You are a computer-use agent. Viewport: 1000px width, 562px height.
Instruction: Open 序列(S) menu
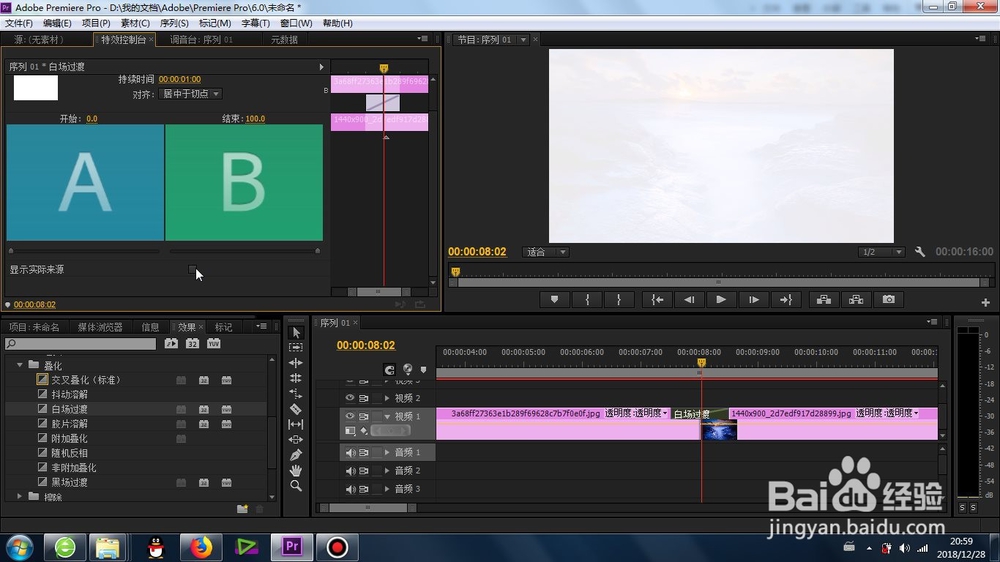[x=174, y=23]
